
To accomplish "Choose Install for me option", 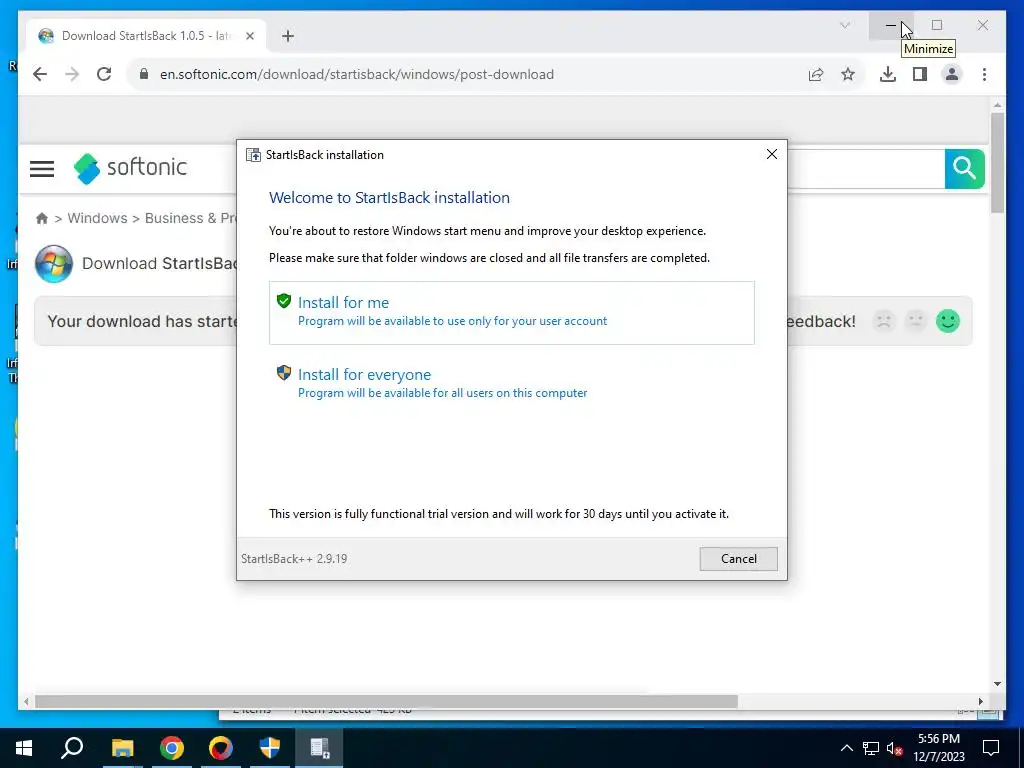I will click(511, 312).
